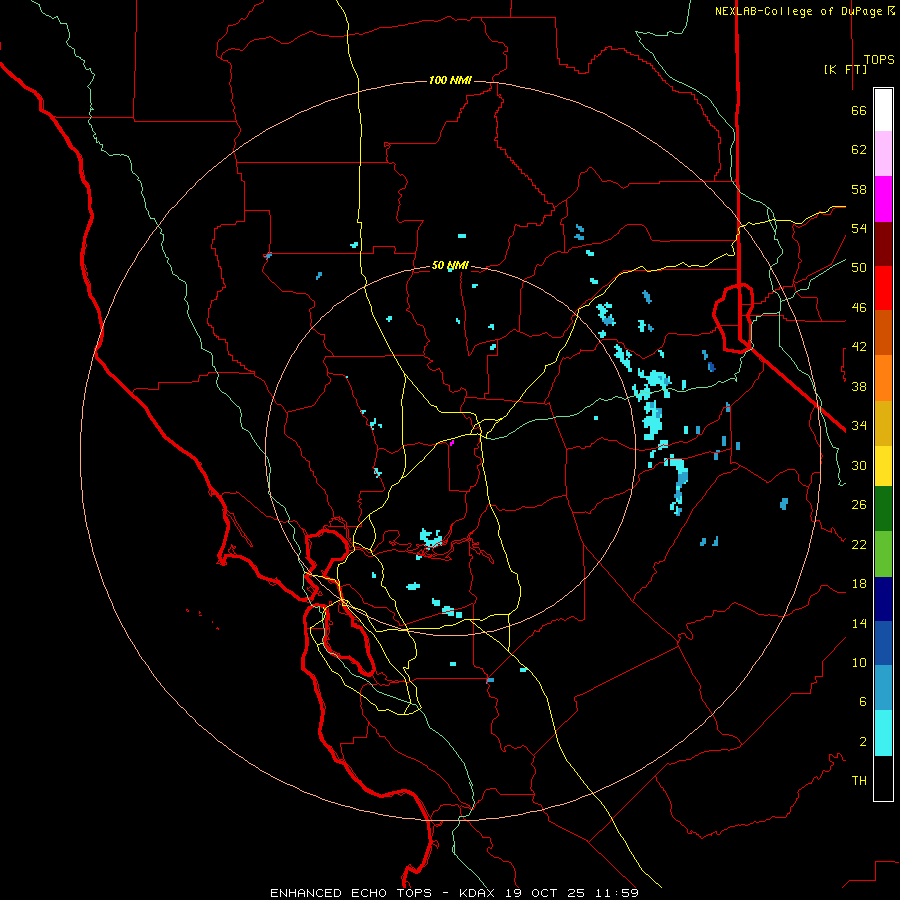This screenshot has height=900, width=900.
Task: Click the 11:59 time stamp
Action: tap(617, 893)
